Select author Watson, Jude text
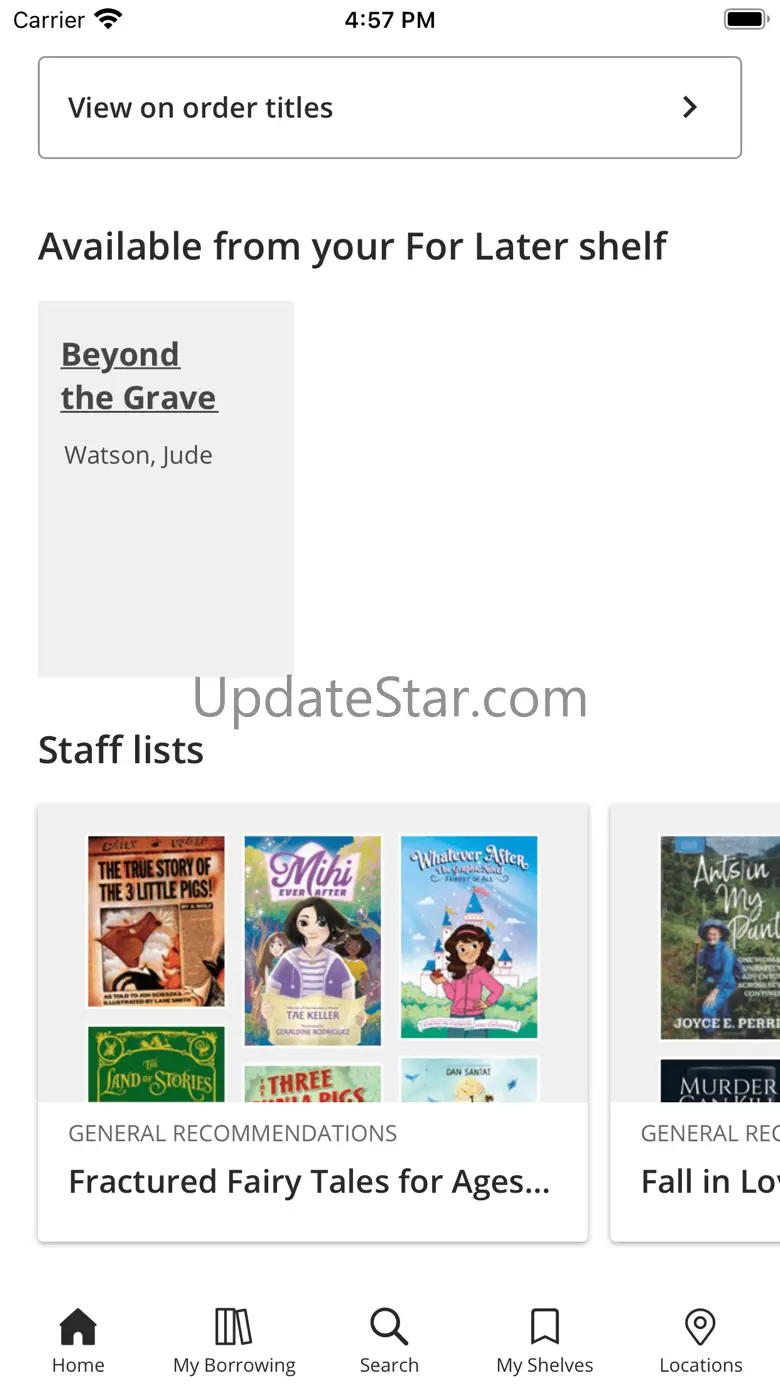780x1387 pixels. point(139,455)
